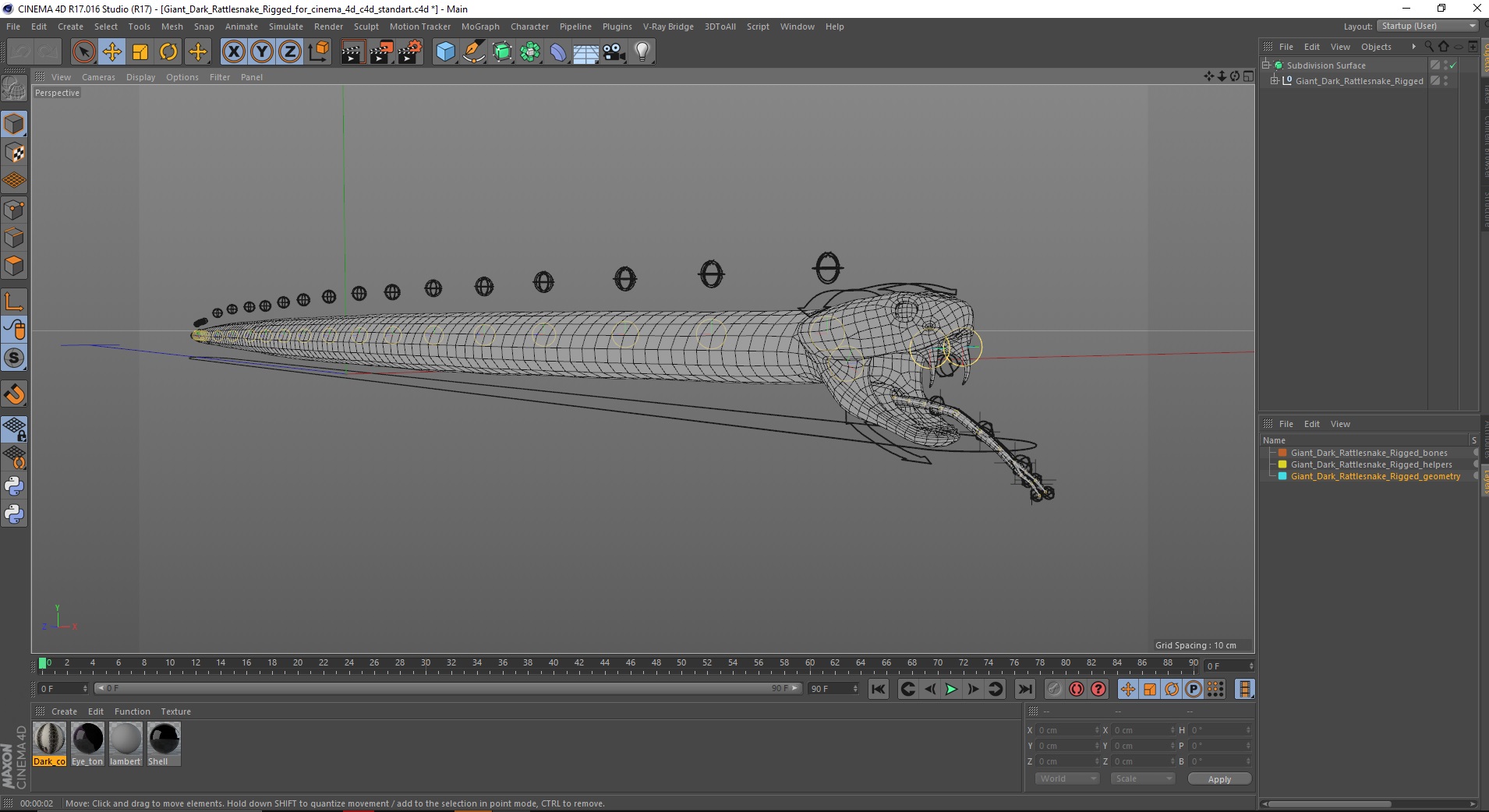Open the Character menu
Screen dimensions: 1489x812
[529, 26]
